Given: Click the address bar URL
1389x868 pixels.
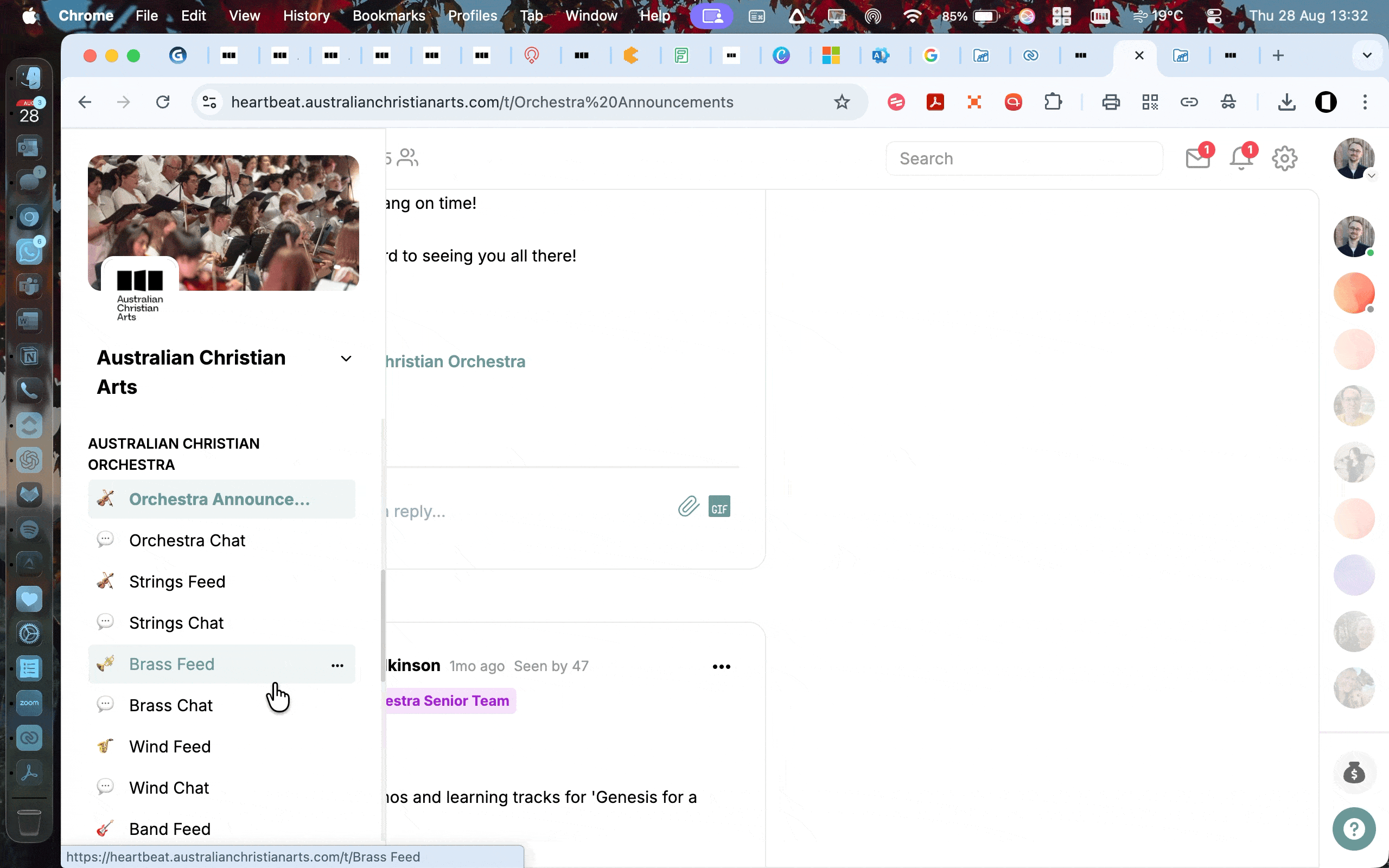Looking at the screenshot, I should tap(482, 102).
